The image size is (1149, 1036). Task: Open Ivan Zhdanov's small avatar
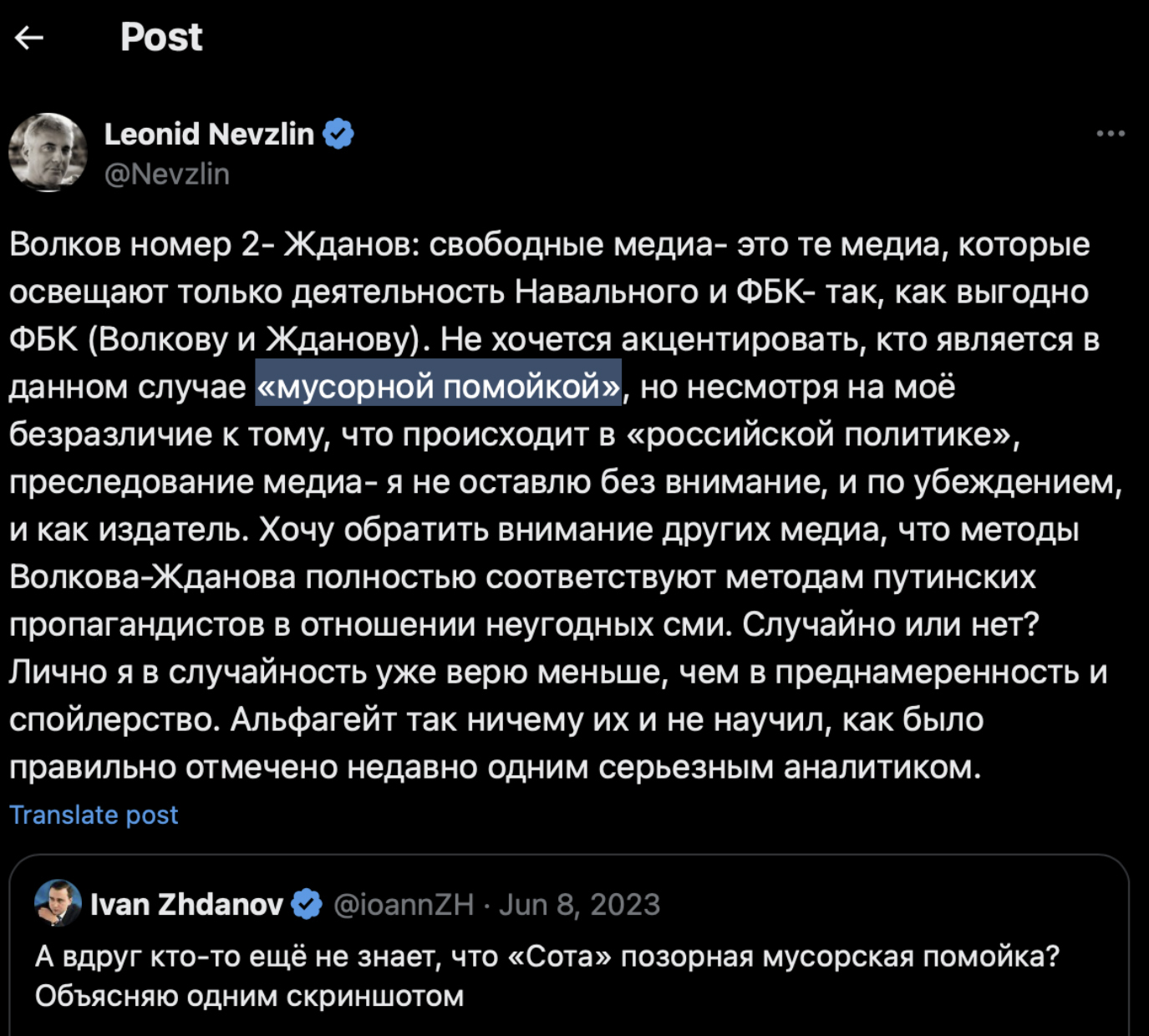pyautogui.click(x=58, y=903)
